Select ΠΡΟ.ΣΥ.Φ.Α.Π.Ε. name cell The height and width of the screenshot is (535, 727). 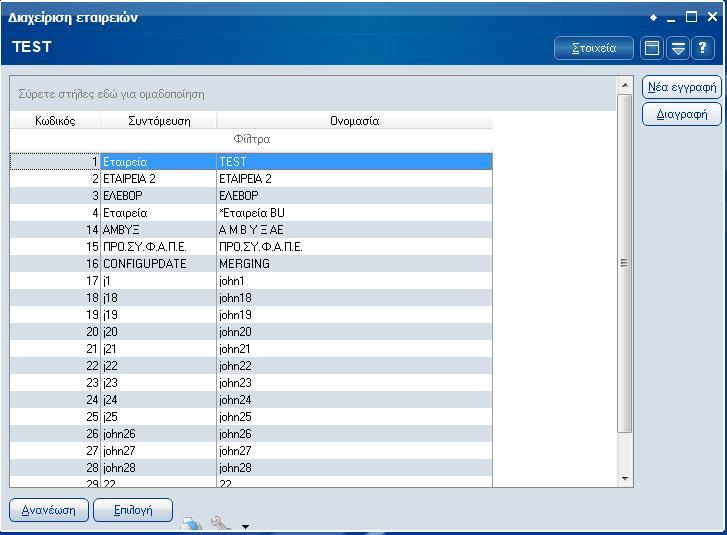point(355,247)
